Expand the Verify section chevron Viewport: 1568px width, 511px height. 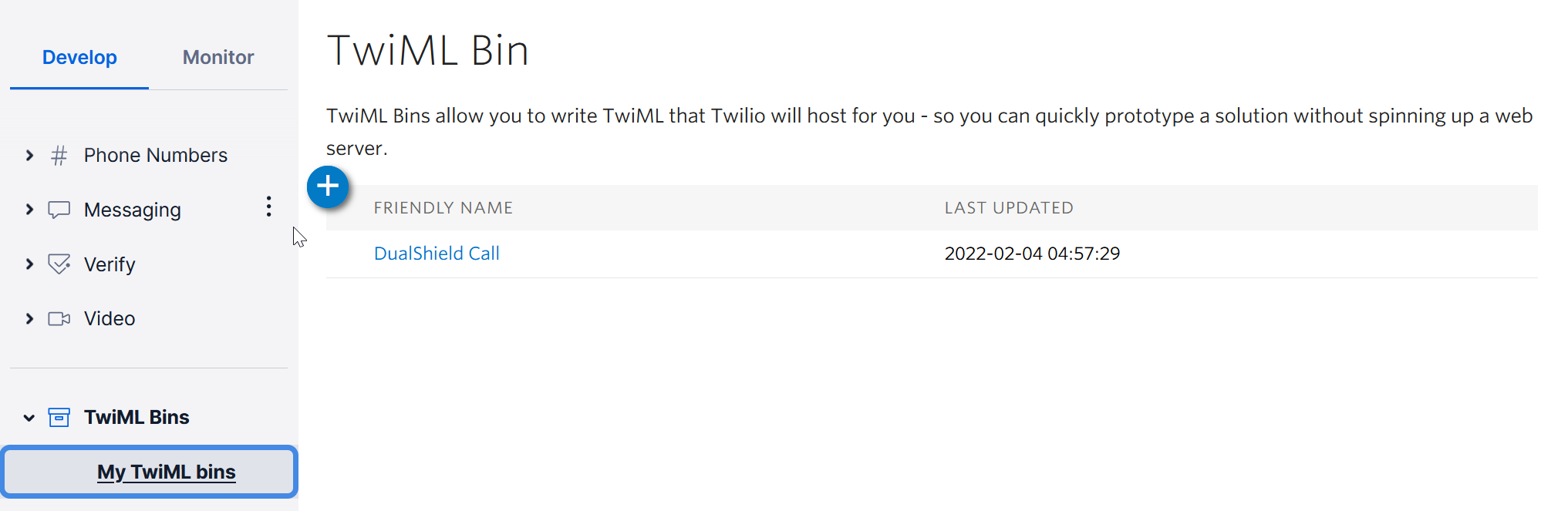point(29,264)
